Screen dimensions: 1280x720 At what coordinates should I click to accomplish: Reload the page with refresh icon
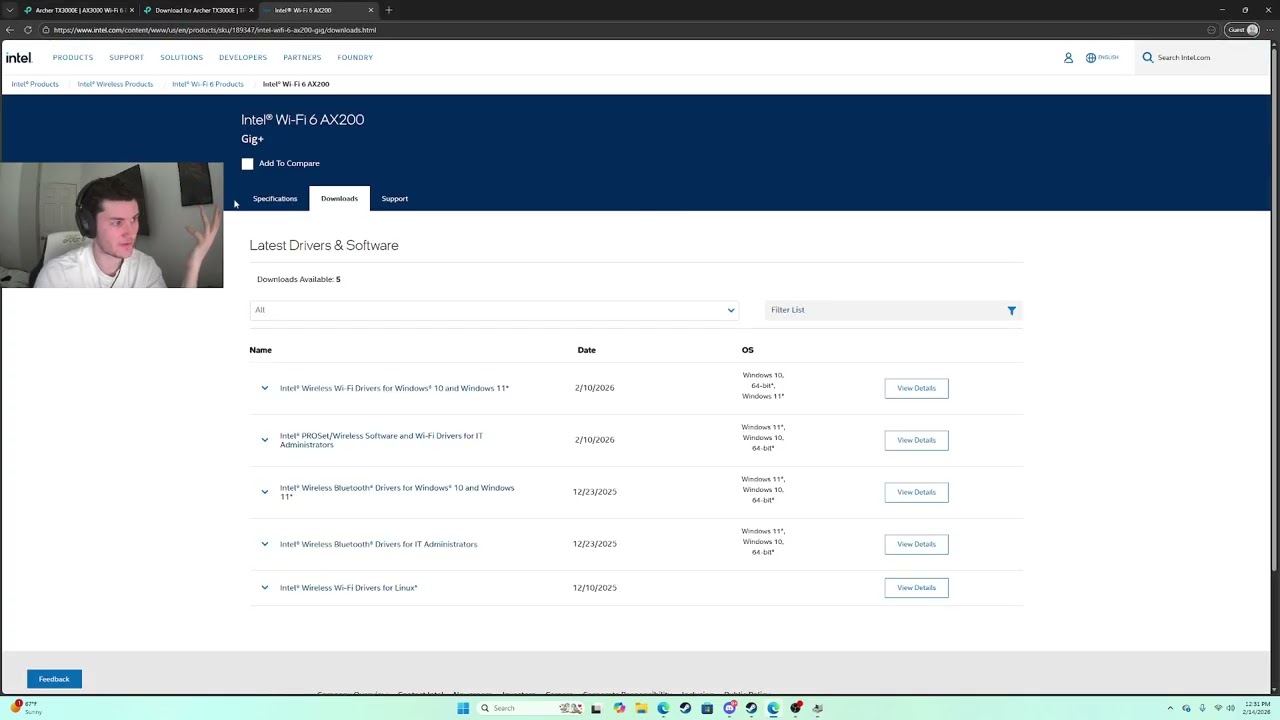[28, 30]
